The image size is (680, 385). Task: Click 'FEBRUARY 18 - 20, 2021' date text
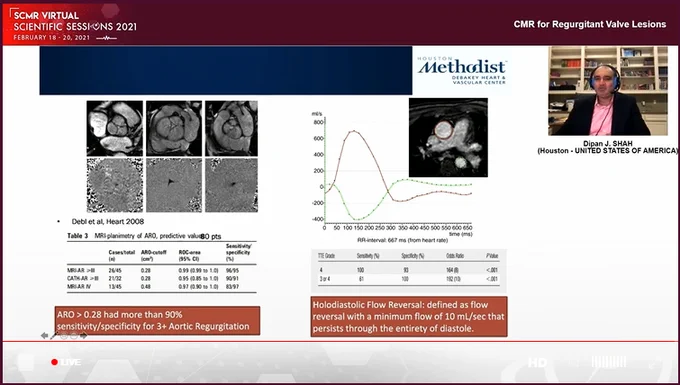click(52, 38)
